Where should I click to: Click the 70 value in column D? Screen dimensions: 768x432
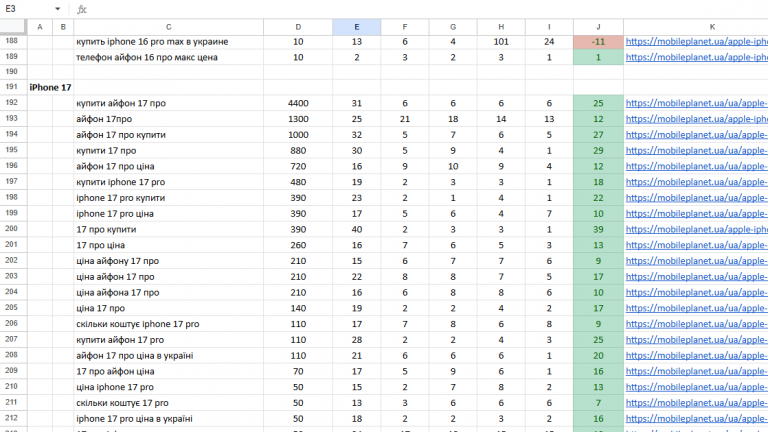(298, 371)
